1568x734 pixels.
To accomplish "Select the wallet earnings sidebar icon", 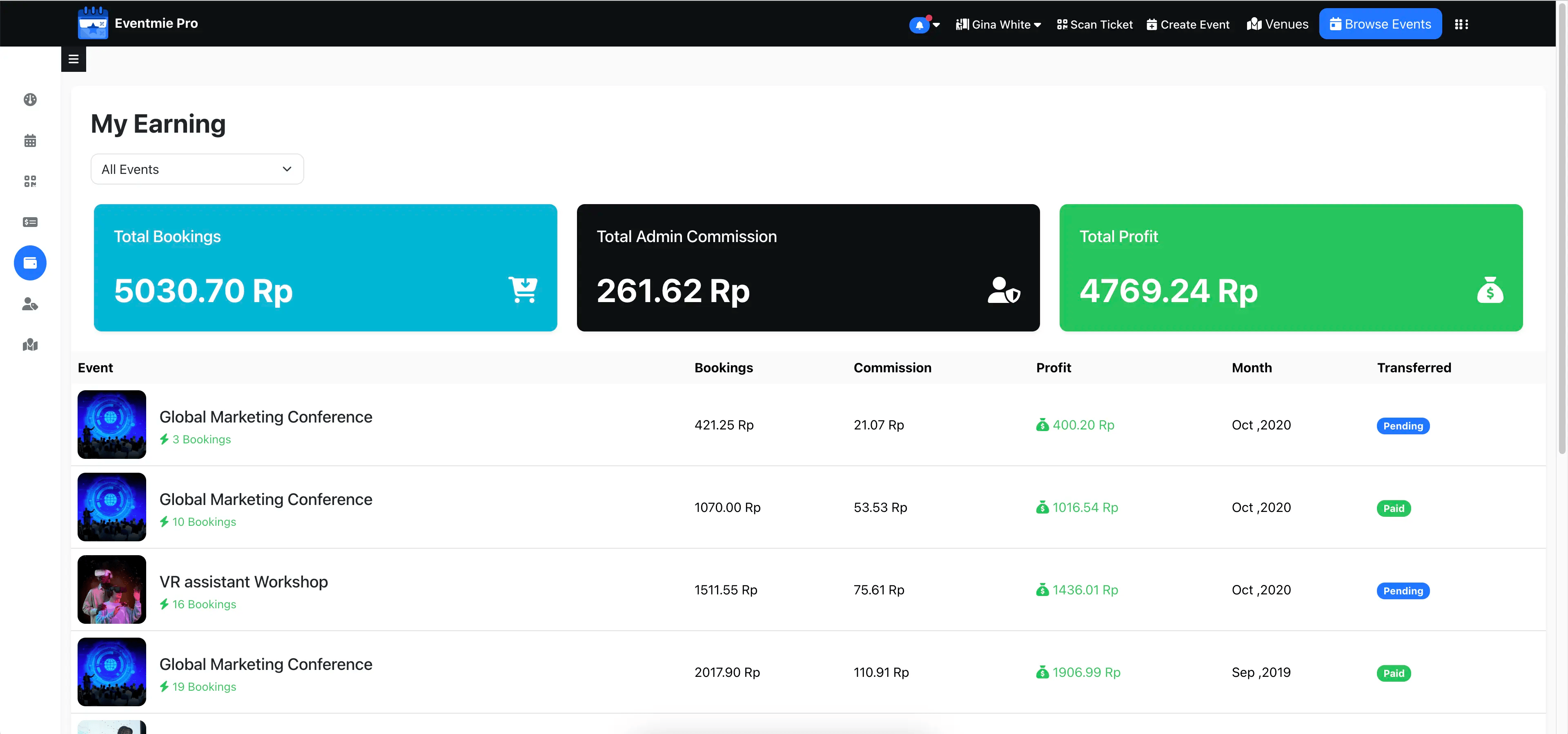I will pyautogui.click(x=30, y=263).
